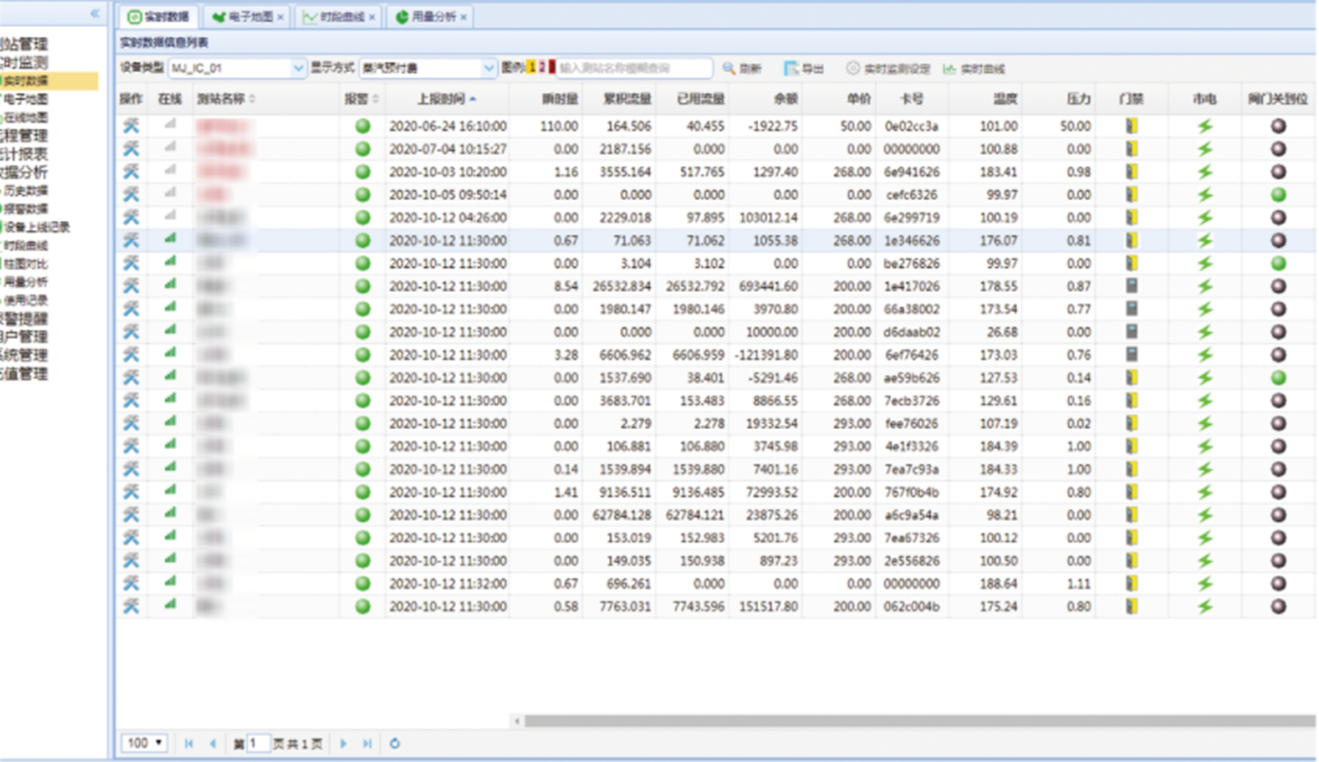Sort by 报警 column header
The height and width of the screenshot is (762, 1319).
point(363,99)
